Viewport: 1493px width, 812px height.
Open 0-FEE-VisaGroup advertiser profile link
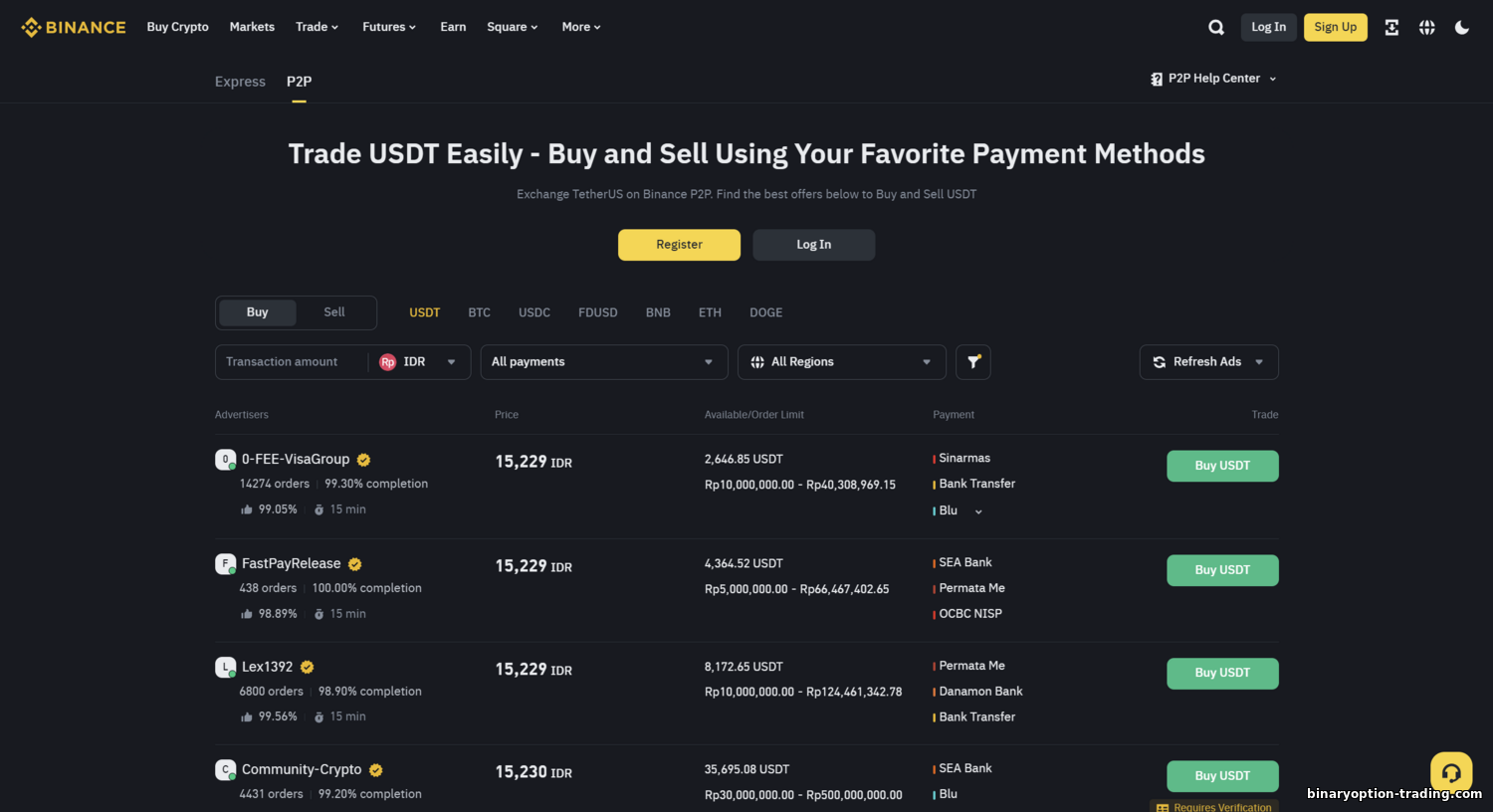point(296,460)
